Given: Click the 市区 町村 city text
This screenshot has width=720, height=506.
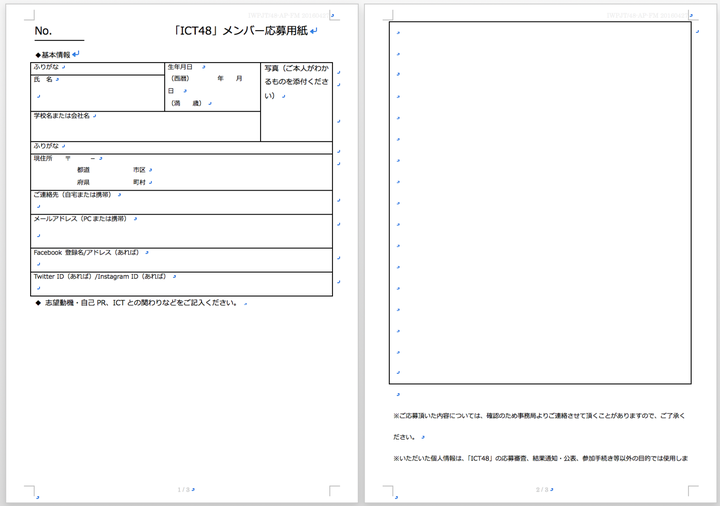Looking at the screenshot, I should point(139,177).
